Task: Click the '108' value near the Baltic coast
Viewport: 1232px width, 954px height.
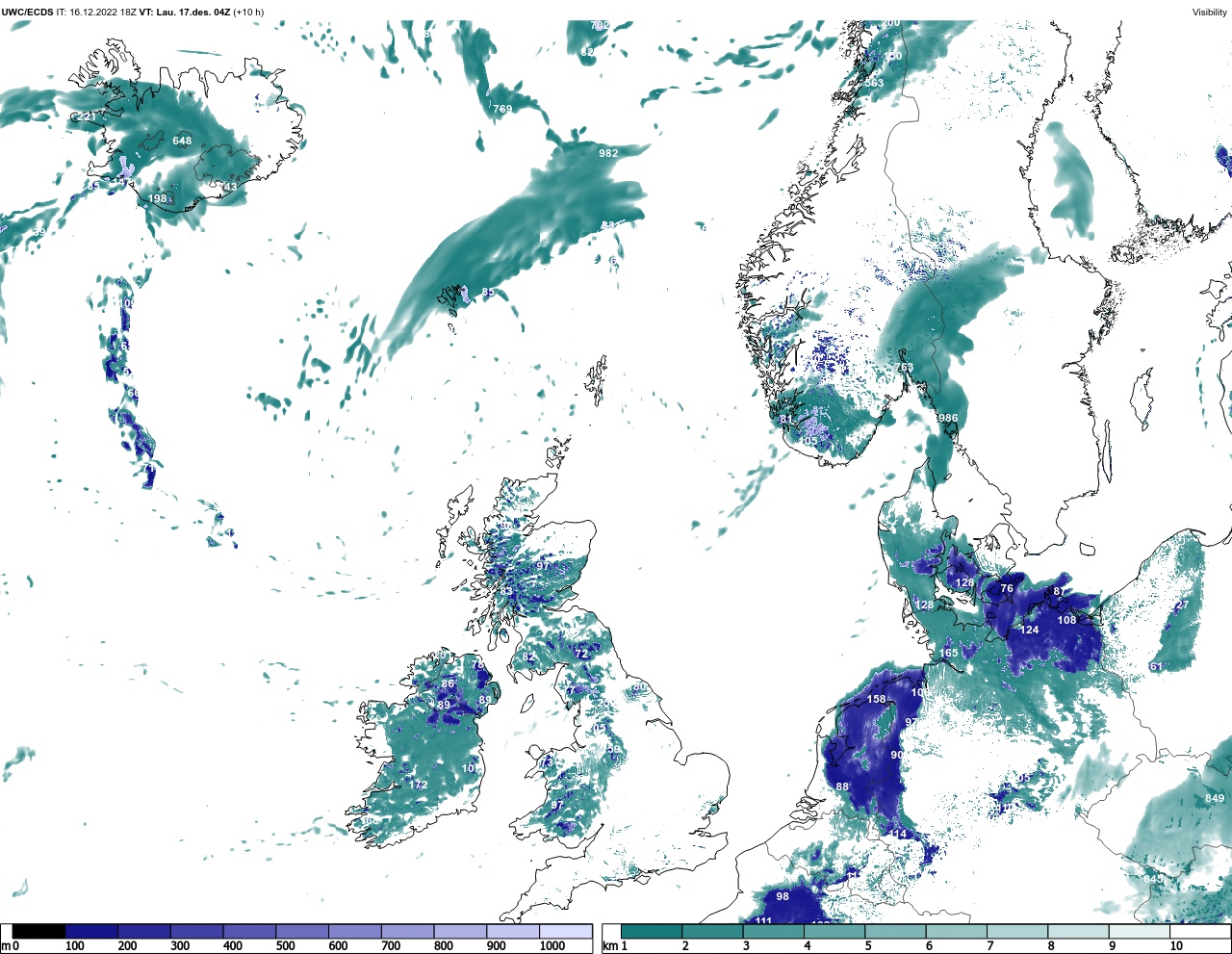Action: click(1067, 621)
